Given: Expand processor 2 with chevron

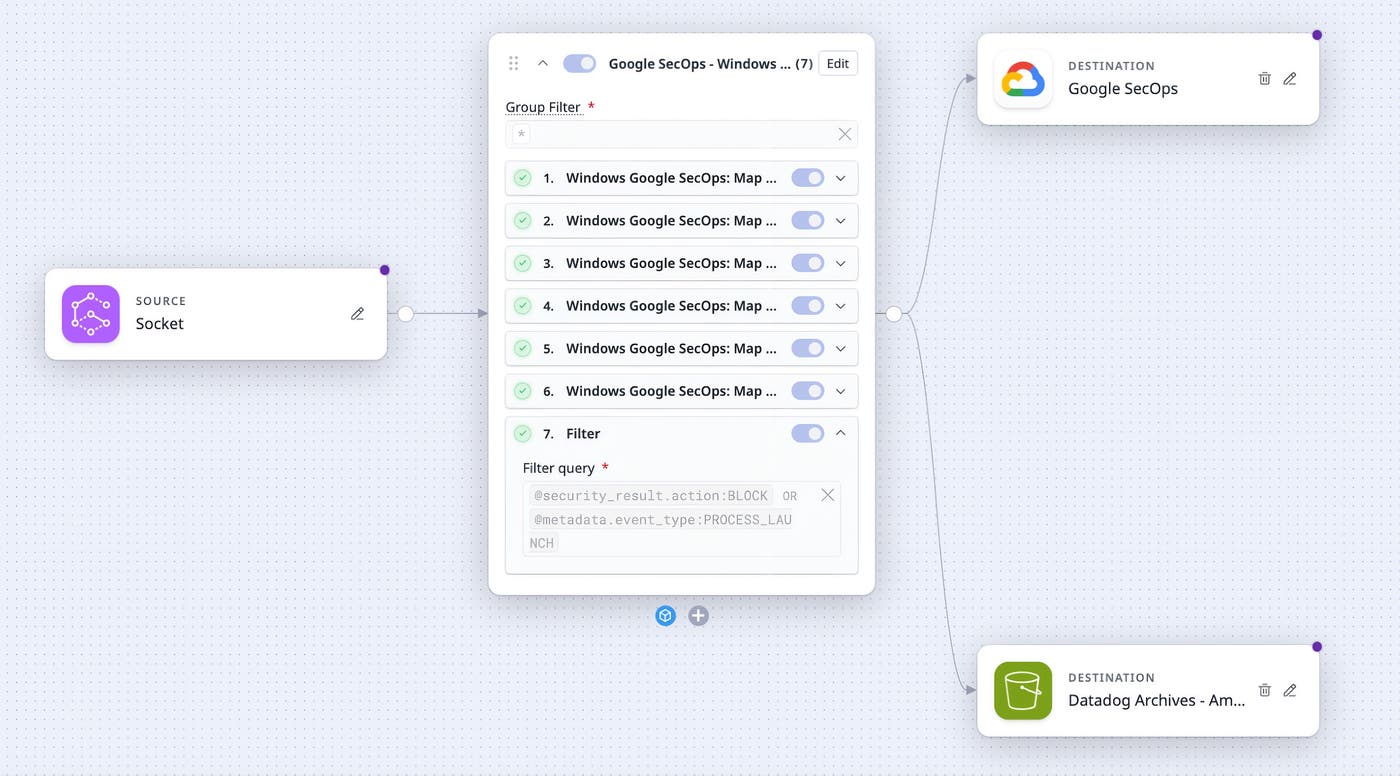Looking at the screenshot, I should 841,221.
